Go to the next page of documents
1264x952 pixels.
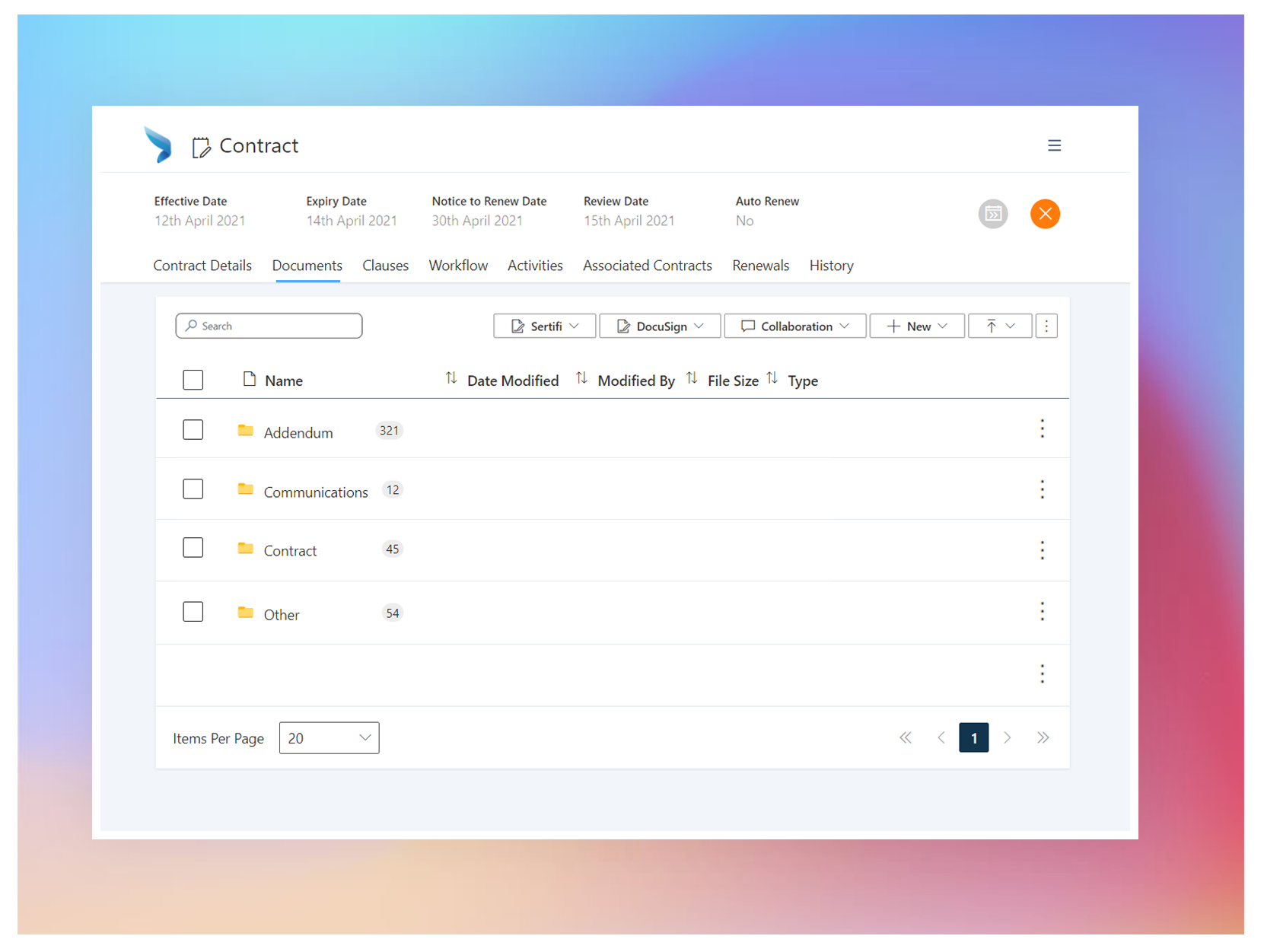tap(1008, 737)
